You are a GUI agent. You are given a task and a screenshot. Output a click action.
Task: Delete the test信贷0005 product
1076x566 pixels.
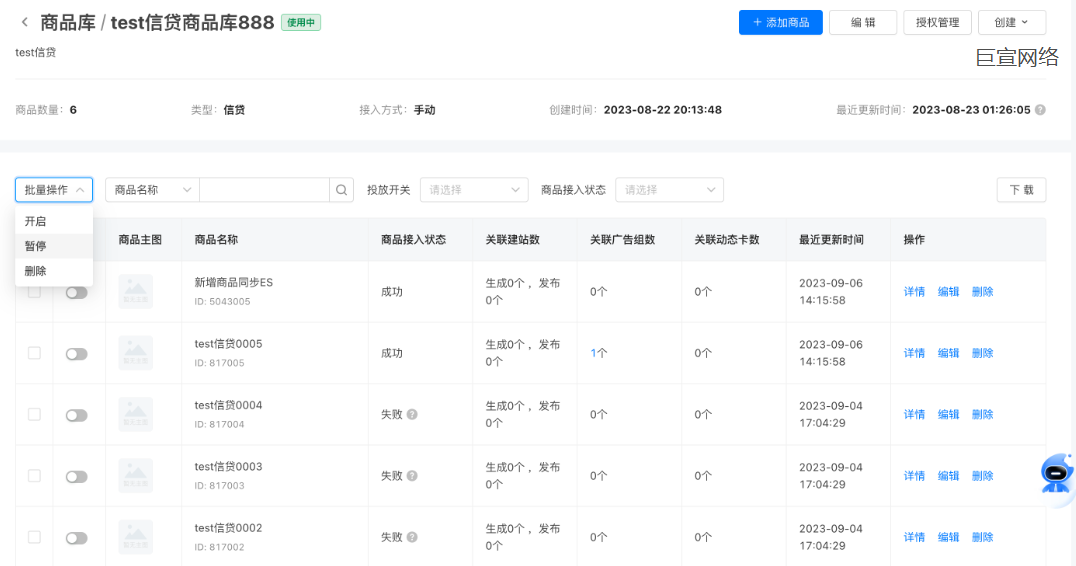coord(983,353)
